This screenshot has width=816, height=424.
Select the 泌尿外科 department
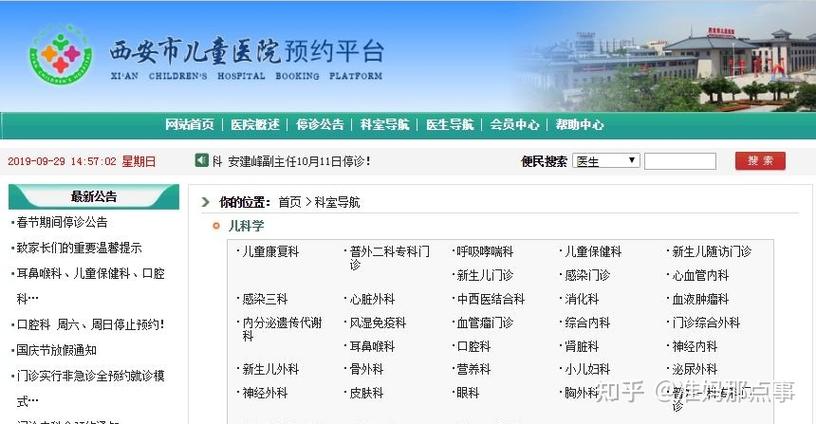pyautogui.click(x=695, y=369)
